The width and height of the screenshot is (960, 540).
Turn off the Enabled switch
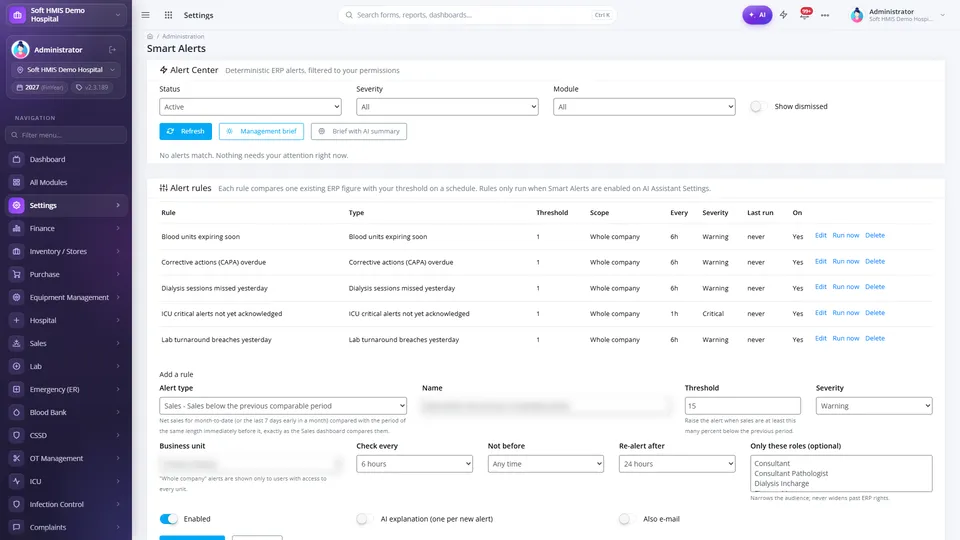(168, 519)
